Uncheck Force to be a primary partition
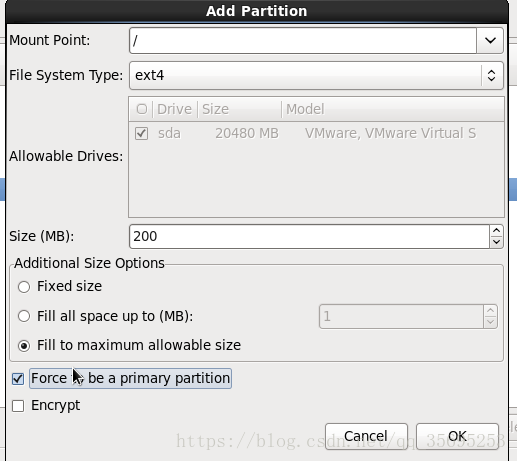The width and height of the screenshot is (517, 461). (x=18, y=379)
